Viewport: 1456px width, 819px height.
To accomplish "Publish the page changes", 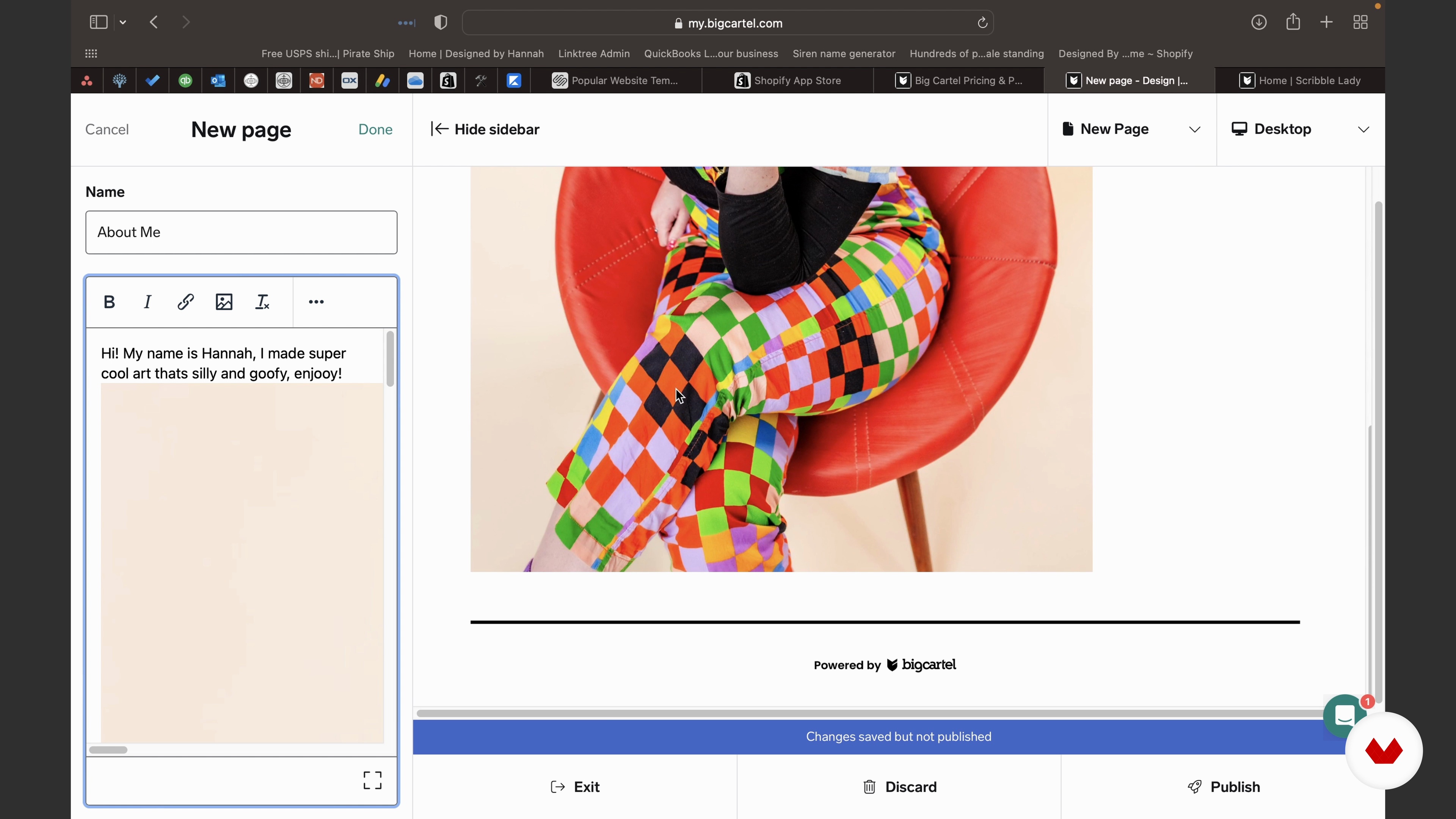I will pyautogui.click(x=1223, y=787).
